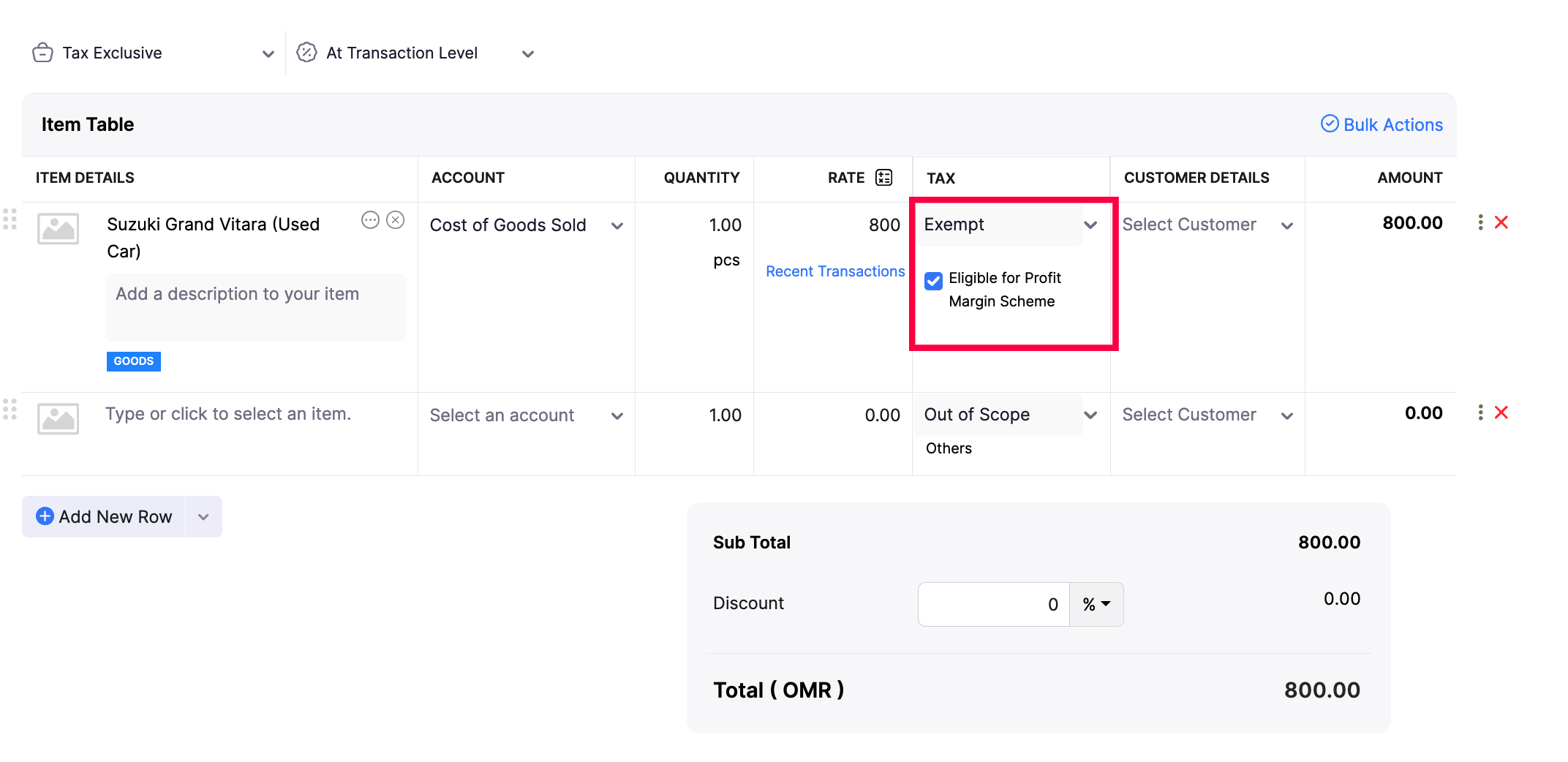Open the Tax Exclusive dropdown

click(154, 53)
